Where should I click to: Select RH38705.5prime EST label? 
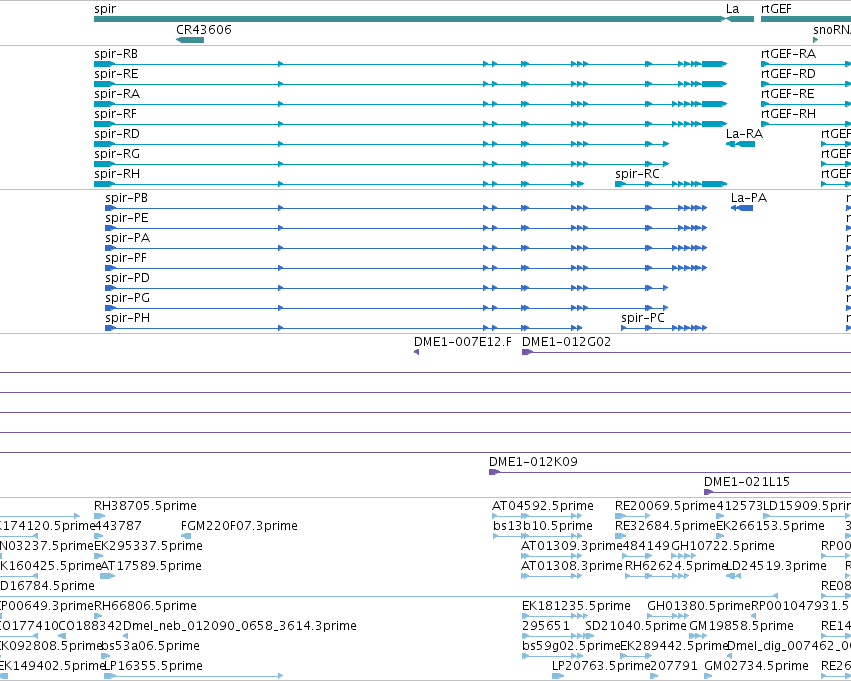pos(145,506)
